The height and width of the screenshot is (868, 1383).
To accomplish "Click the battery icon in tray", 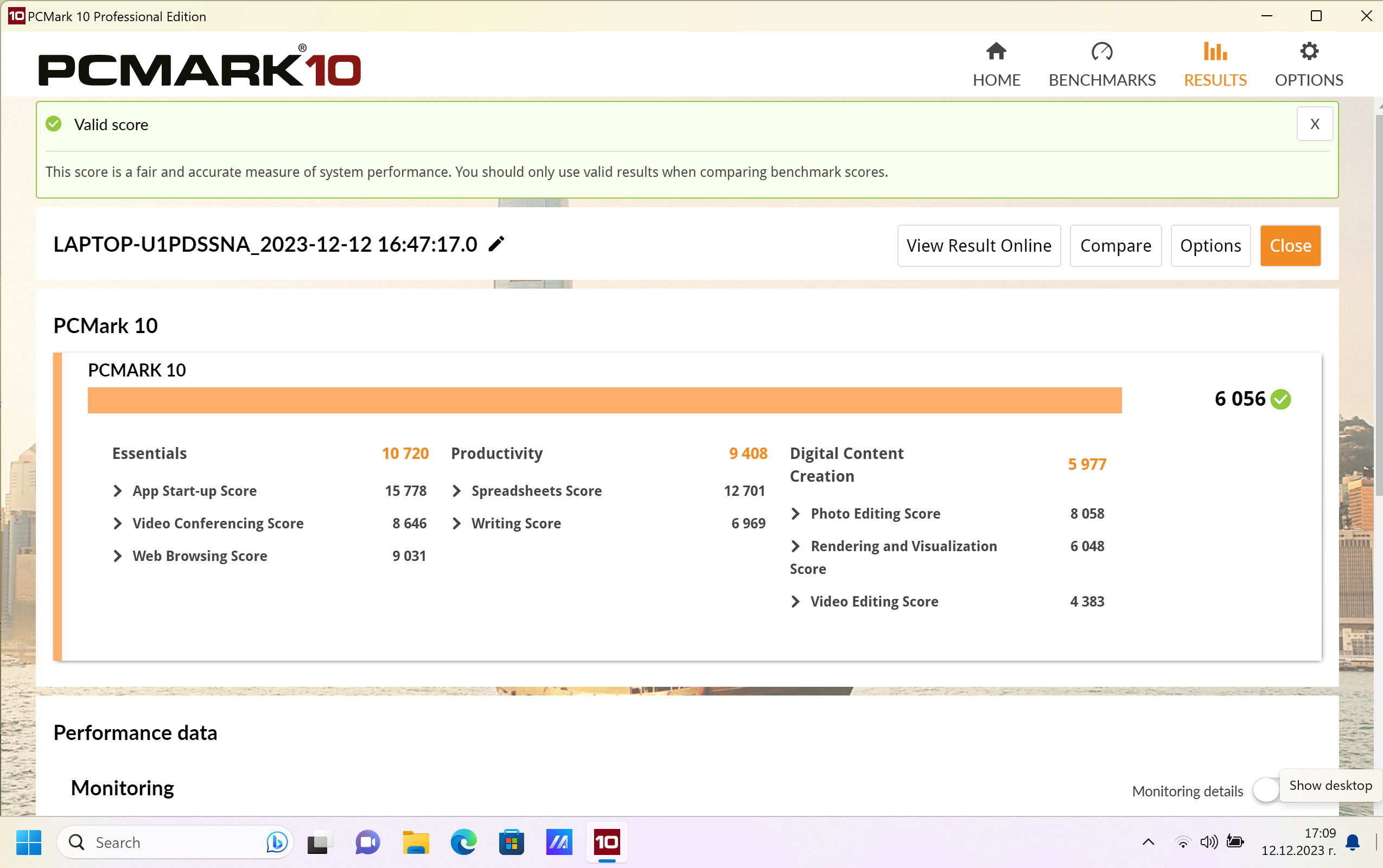I will 1235,842.
